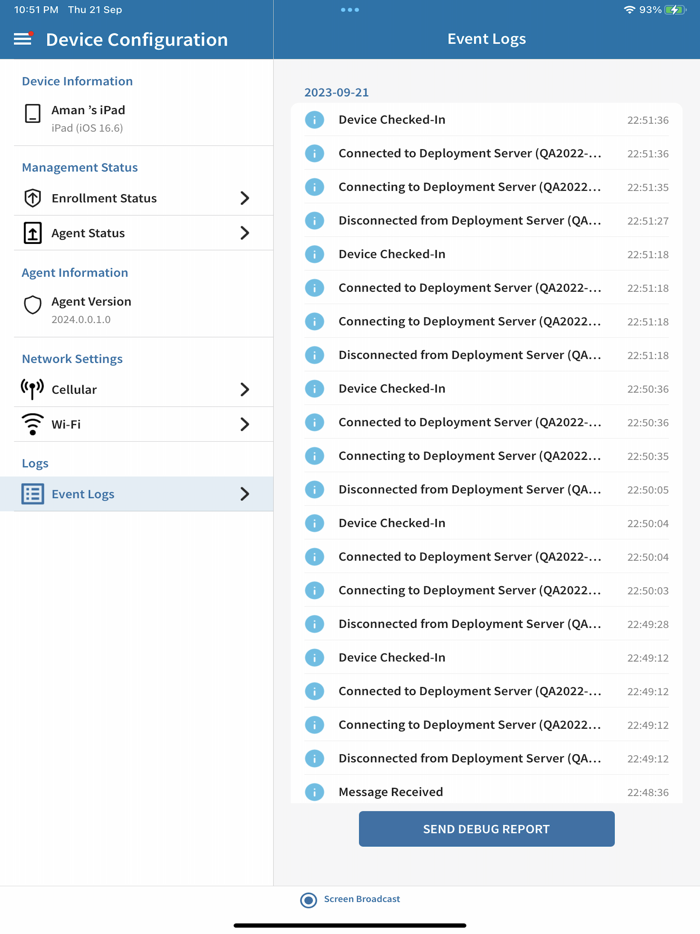Select Disconnected from Deployment Server at 22:49:12
700x934 pixels.
[x=487, y=758]
